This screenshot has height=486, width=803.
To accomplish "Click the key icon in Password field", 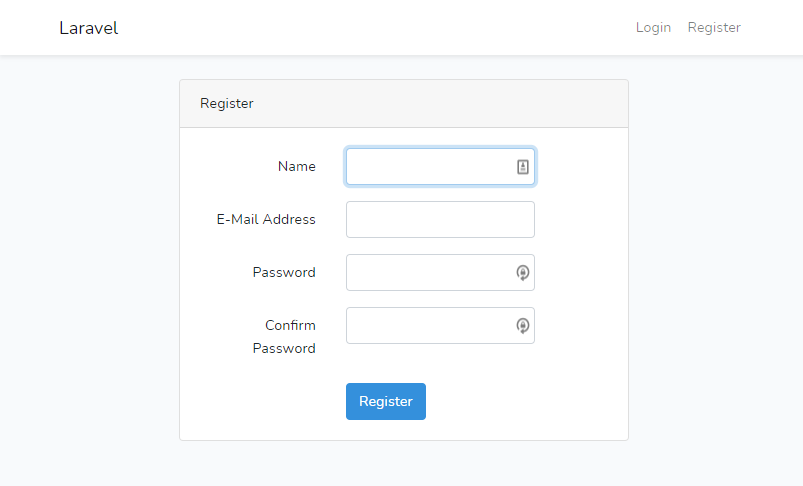I will tap(522, 272).
